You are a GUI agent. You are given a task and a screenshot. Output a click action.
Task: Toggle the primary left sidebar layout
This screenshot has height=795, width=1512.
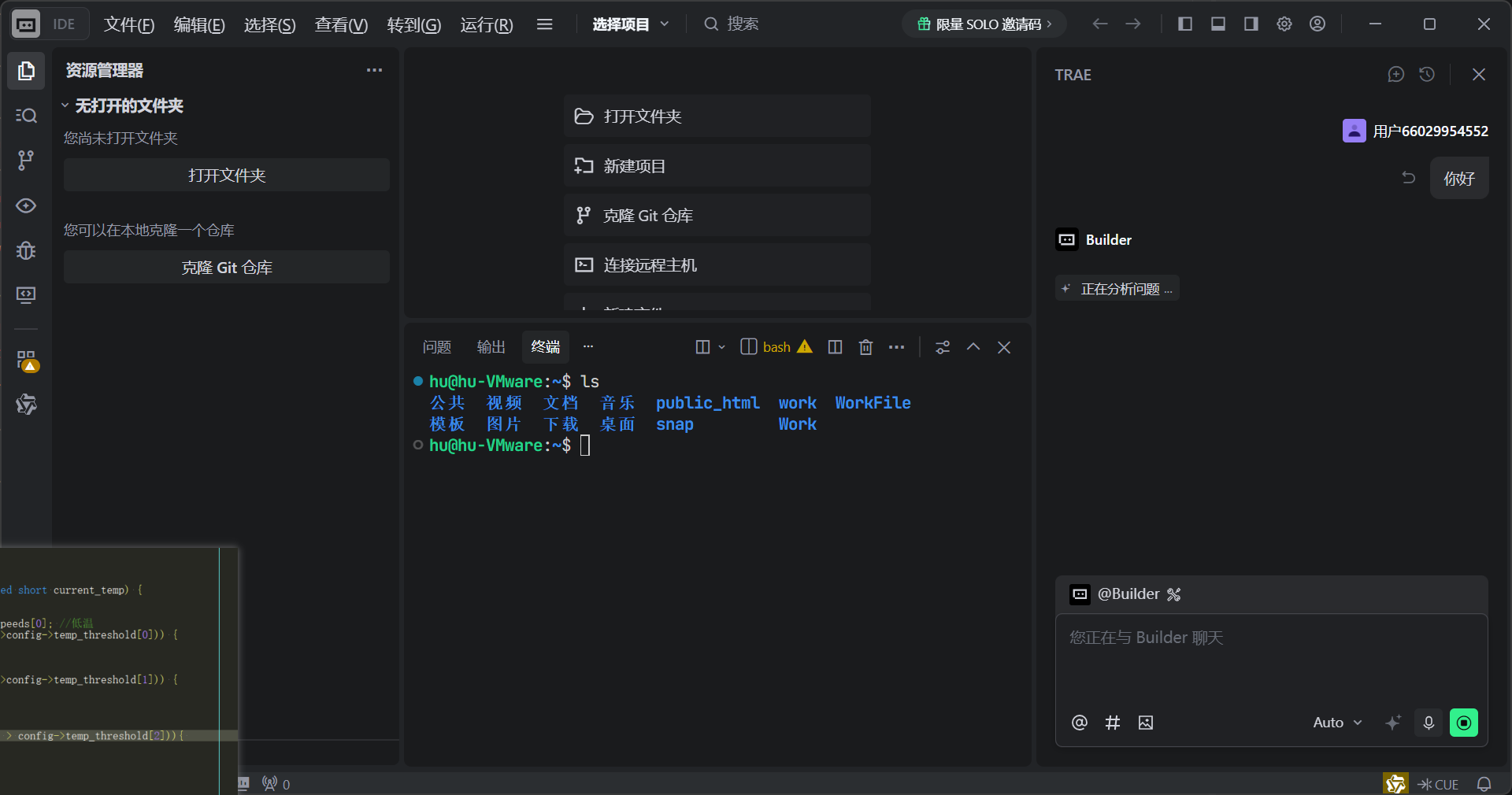(1185, 24)
